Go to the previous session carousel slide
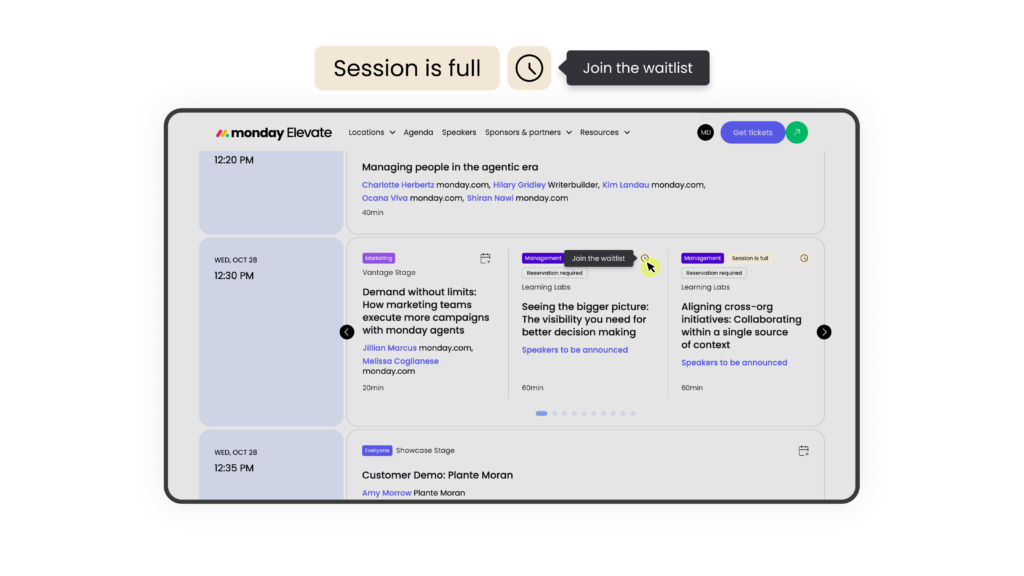This screenshot has height=576, width=1024. click(347, 332)
